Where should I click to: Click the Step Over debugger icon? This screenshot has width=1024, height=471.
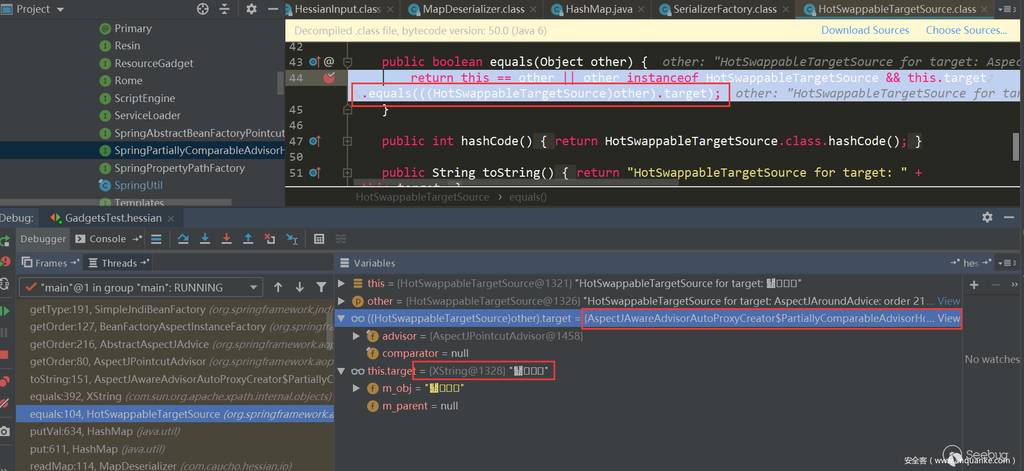coord(182,239)
